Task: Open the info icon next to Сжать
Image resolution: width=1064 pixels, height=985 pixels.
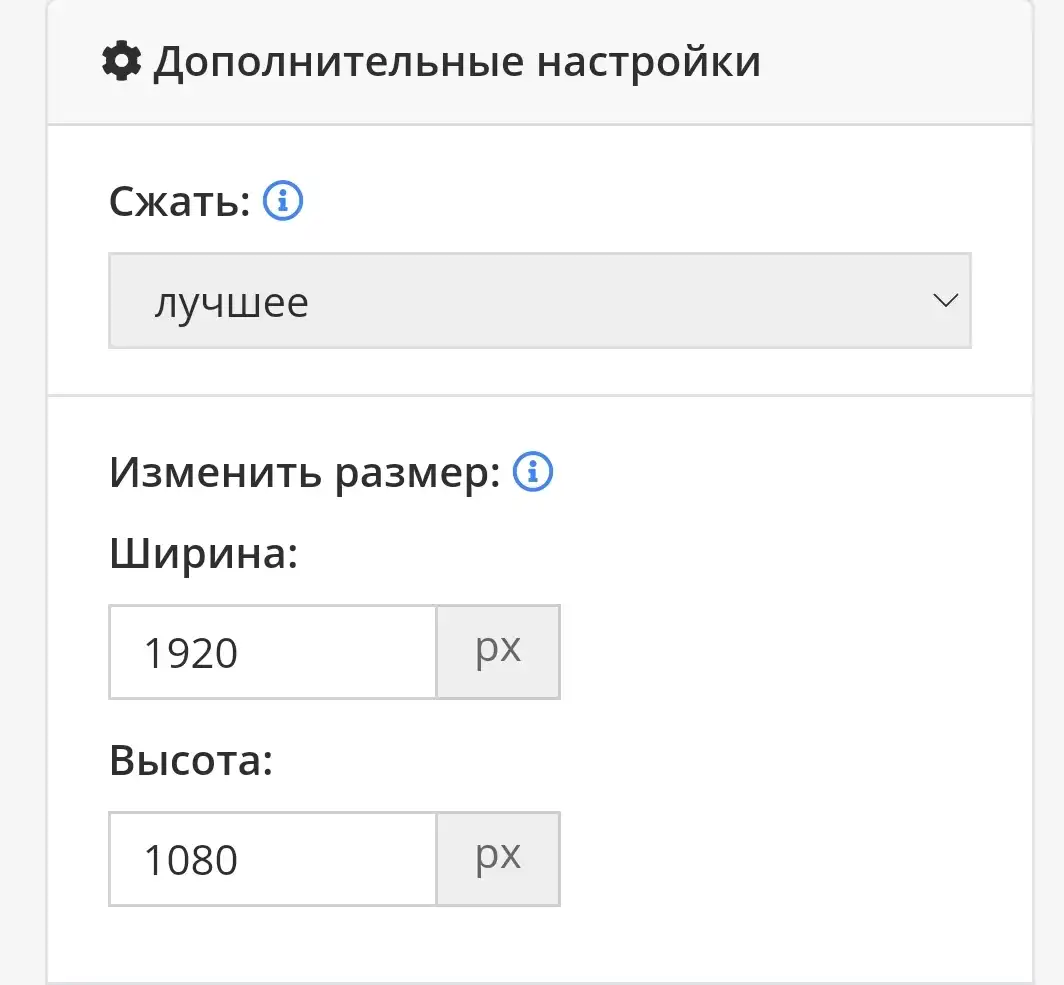Action: coord(283,201)
